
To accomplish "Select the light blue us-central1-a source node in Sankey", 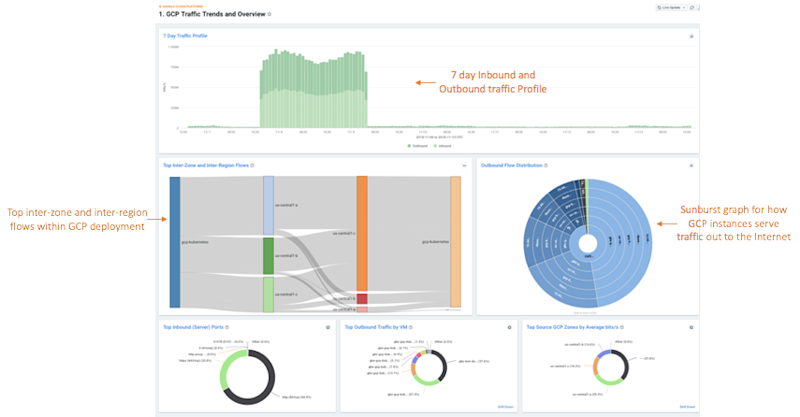I will tap(268, 205).
